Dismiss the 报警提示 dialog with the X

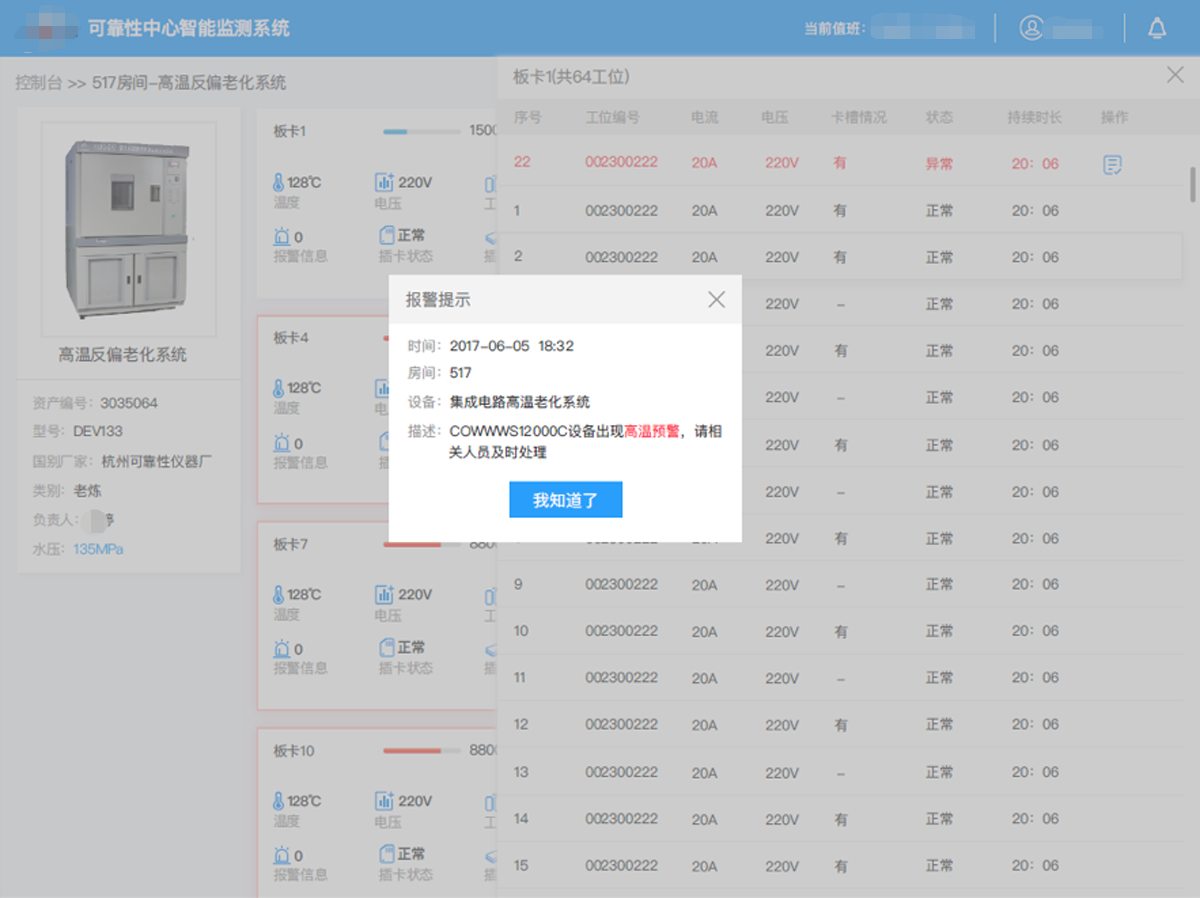(x=716, y=299)
